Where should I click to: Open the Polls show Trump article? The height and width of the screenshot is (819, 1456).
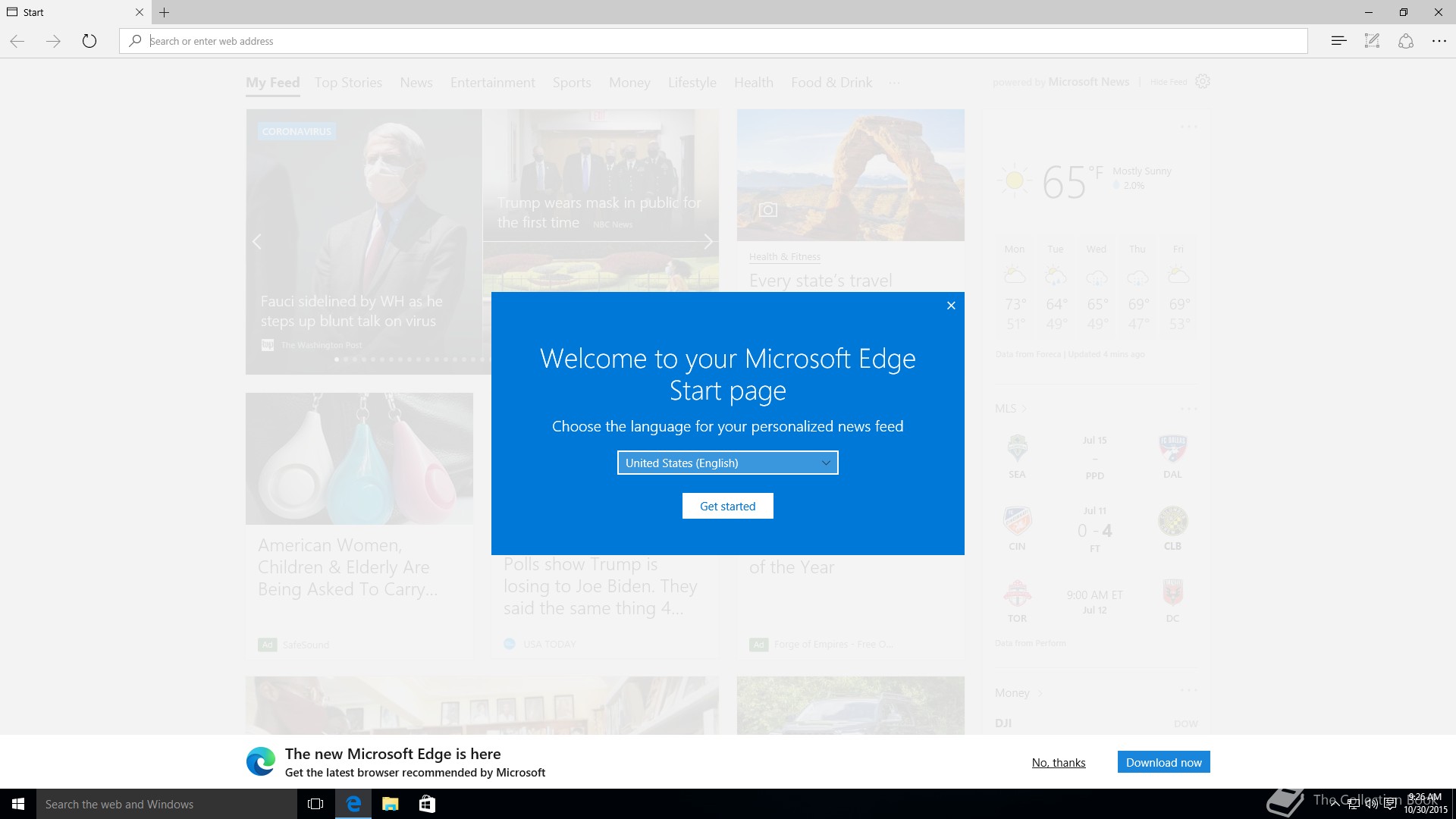click(601, 586)
